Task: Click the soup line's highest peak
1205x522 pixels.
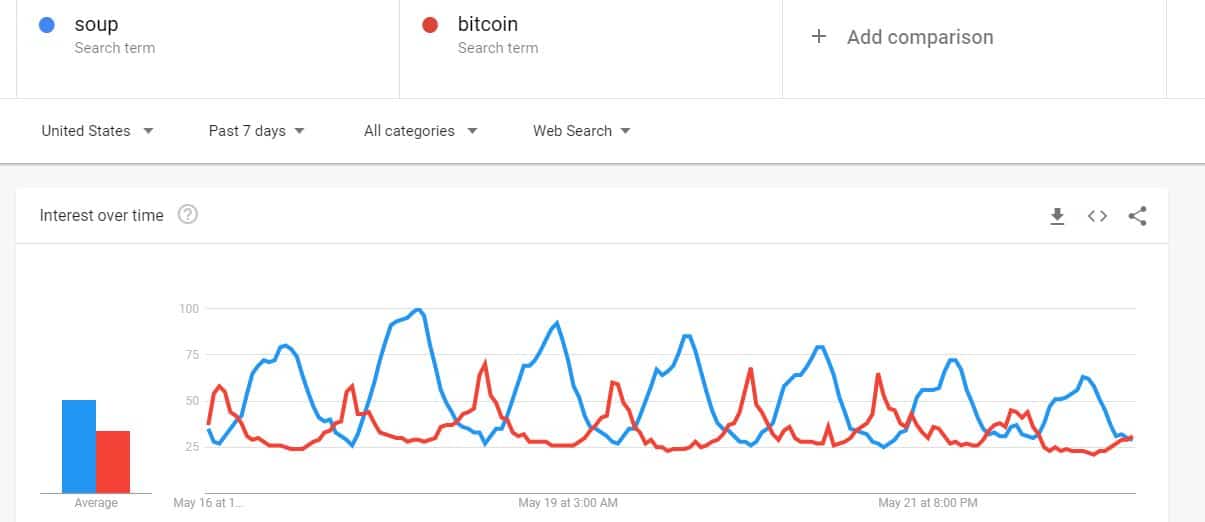Action: [x=418, y=310]
